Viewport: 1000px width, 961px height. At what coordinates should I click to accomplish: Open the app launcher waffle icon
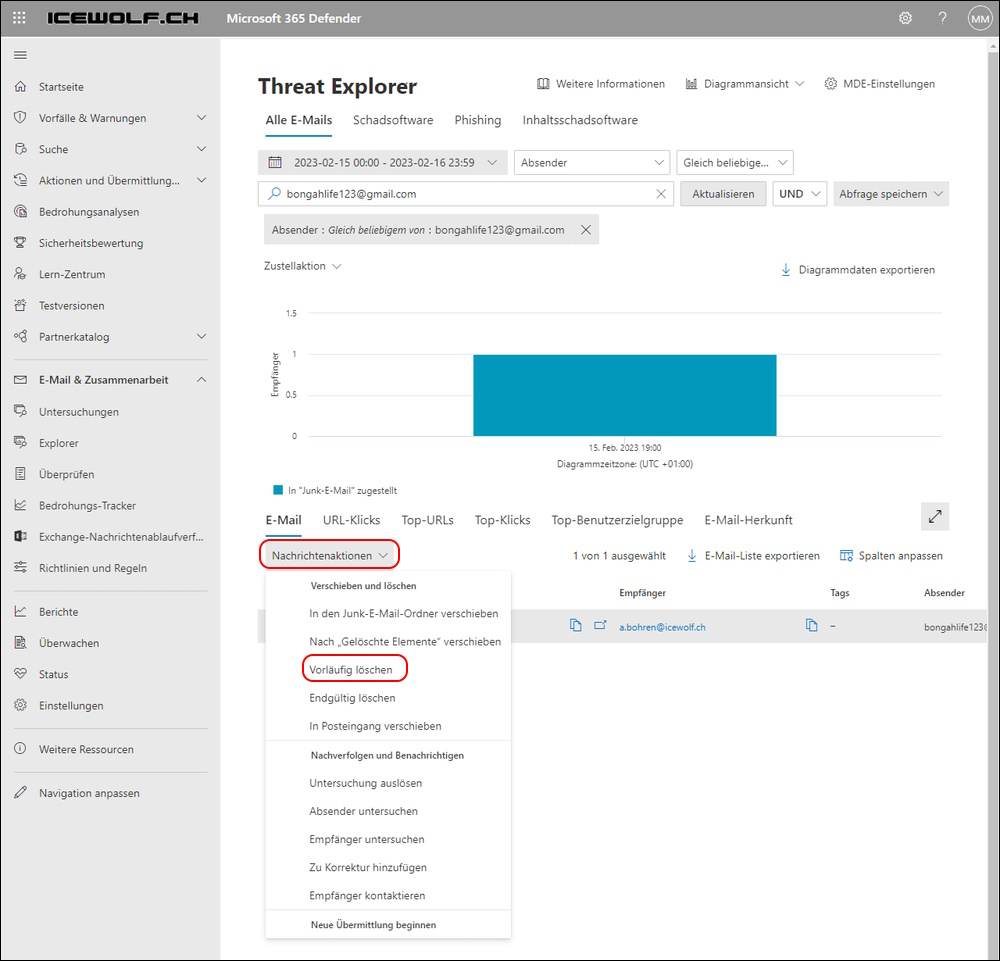click(19, 18)
